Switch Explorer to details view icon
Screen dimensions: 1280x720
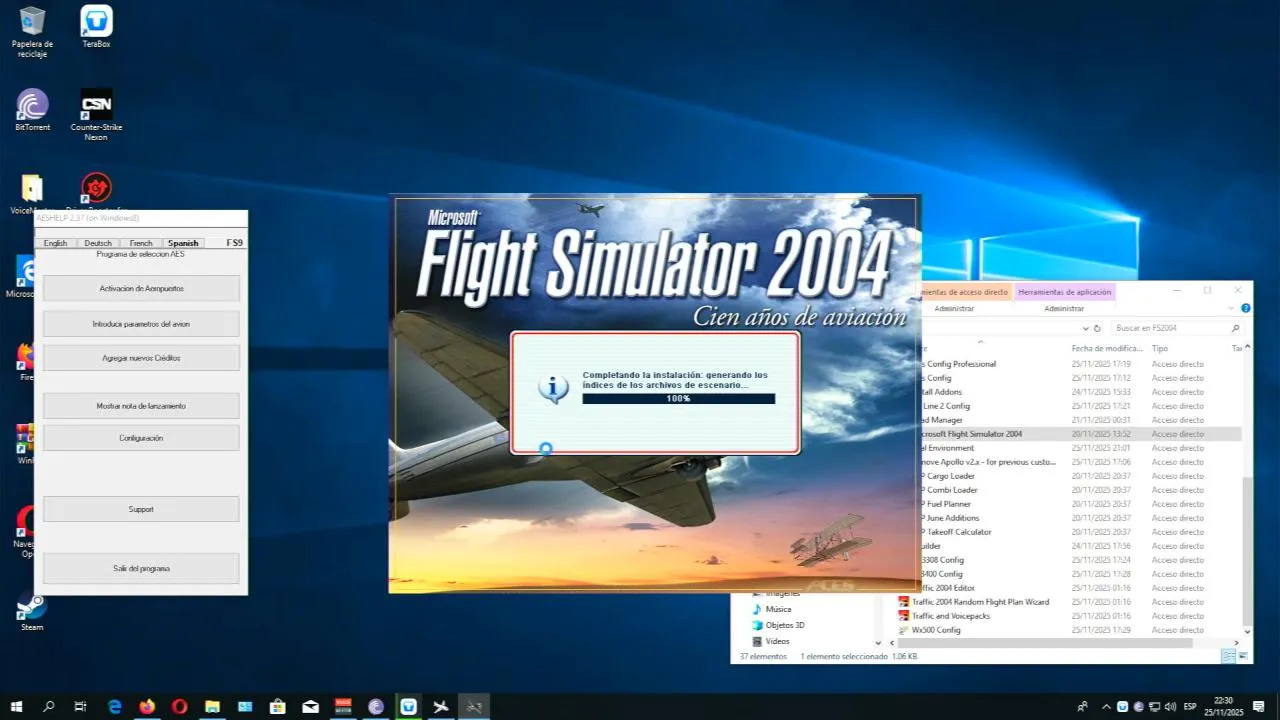1228,656
